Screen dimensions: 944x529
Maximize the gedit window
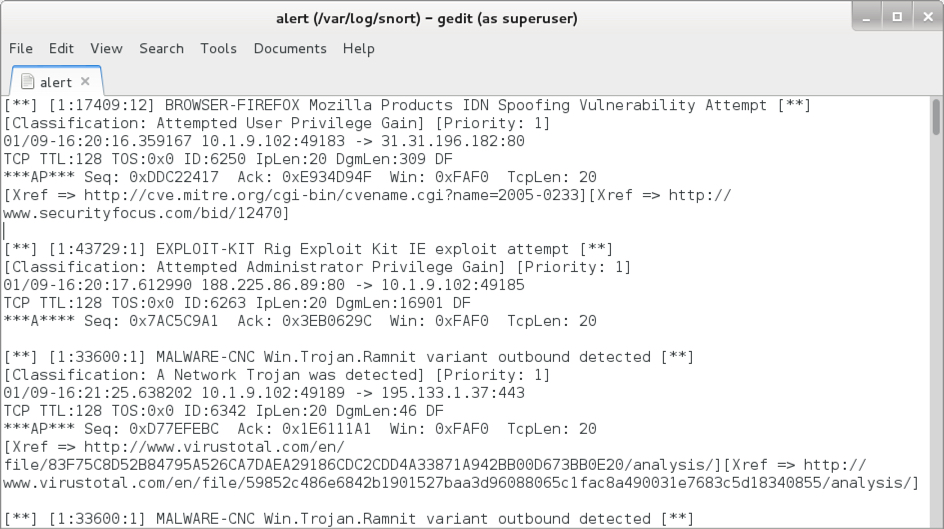[x=897, y=17]
